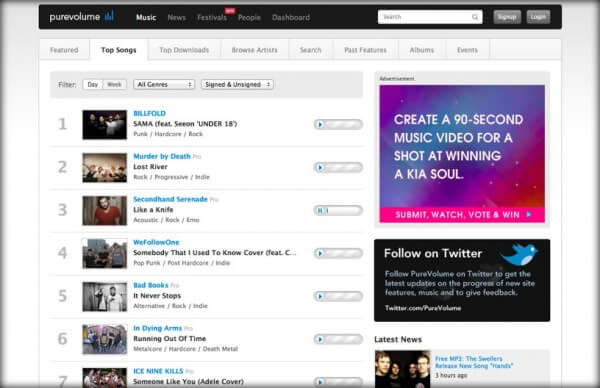This screenshot has height=388, width=600.
Task: Play Bad Books It Never Stops
Action: [x=320, y=296]
